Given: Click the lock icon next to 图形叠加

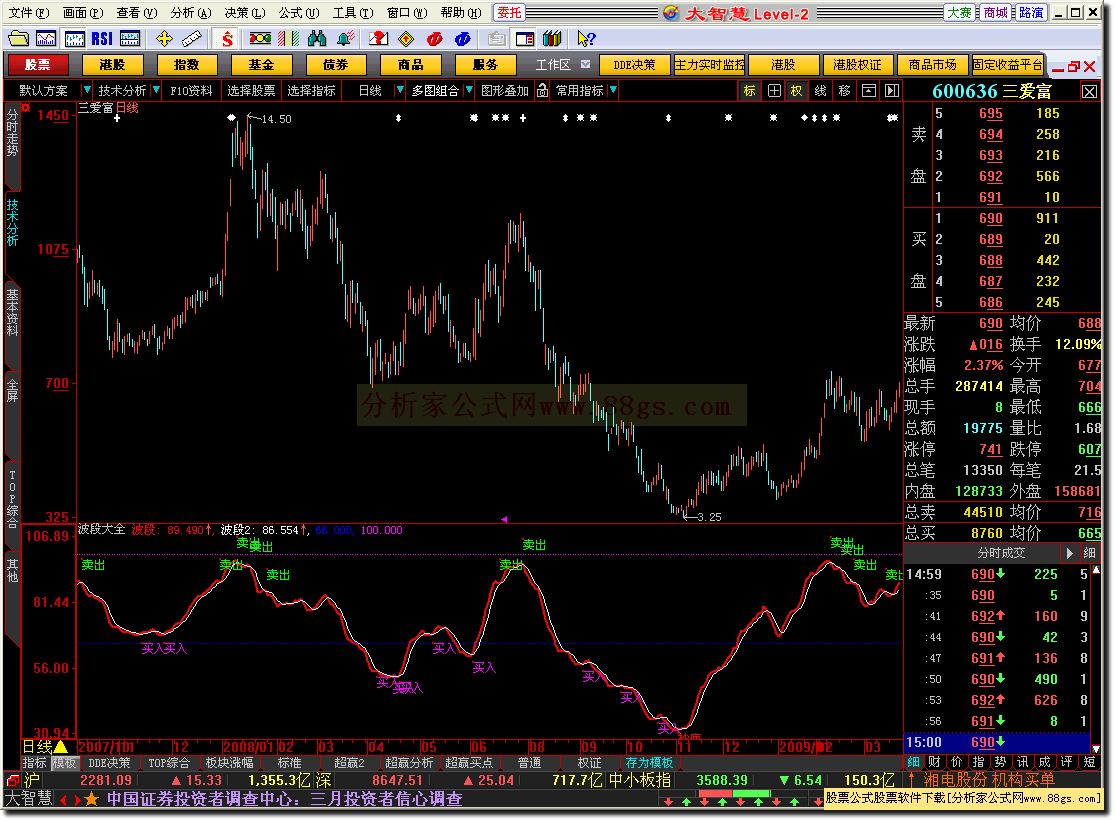Looking at the screenshot, I should click(x=542, y=90).
